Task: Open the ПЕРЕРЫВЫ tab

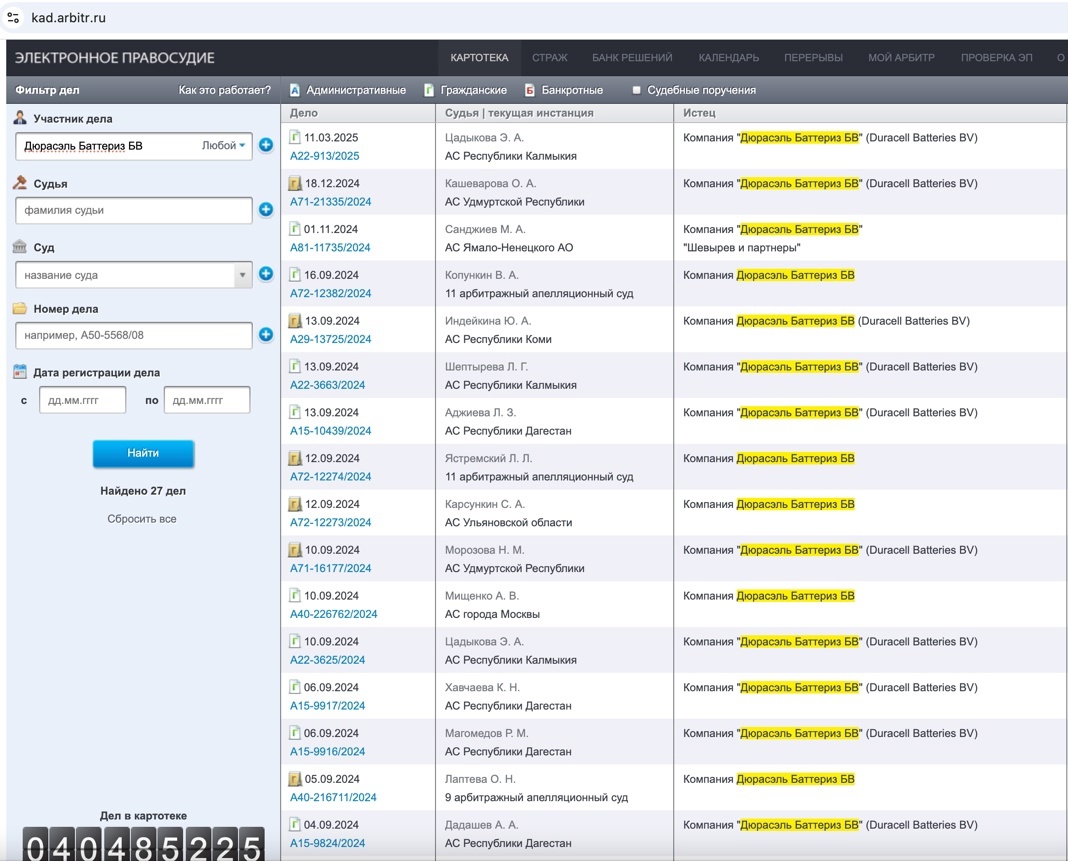Action: click(x=813, y=58)
